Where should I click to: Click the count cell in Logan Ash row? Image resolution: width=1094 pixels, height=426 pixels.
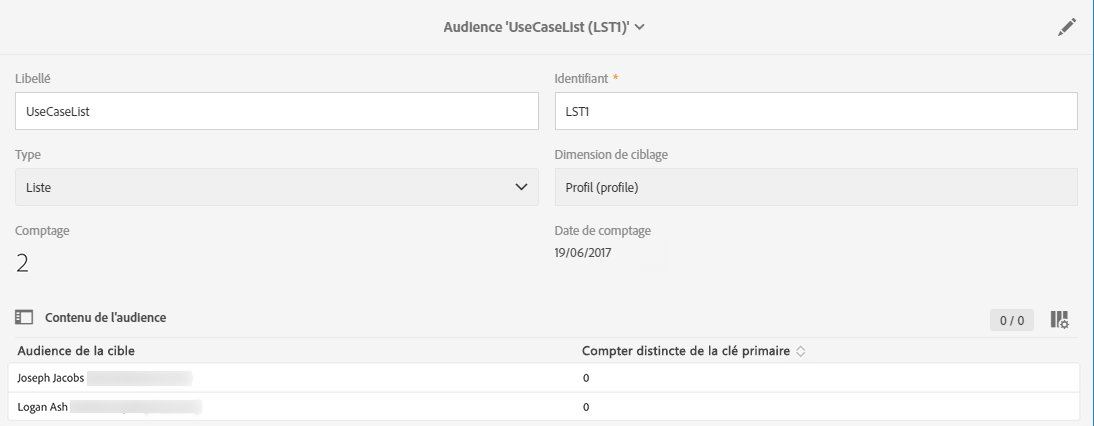pos(586,407)
